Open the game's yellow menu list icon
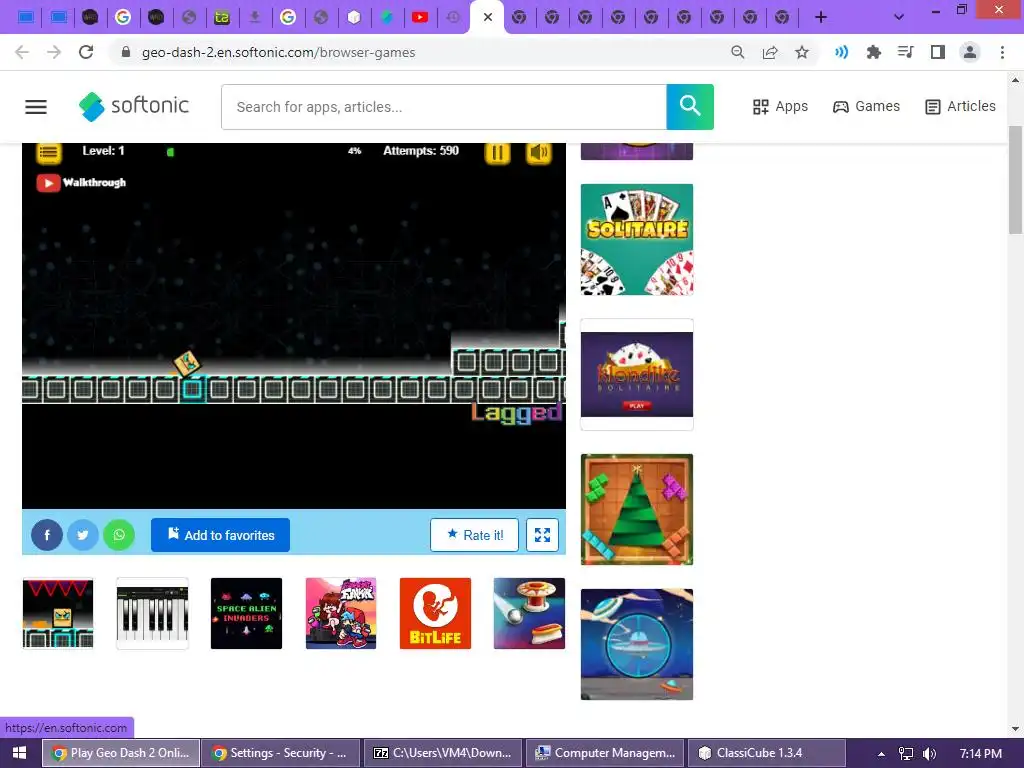 point(48,152)
